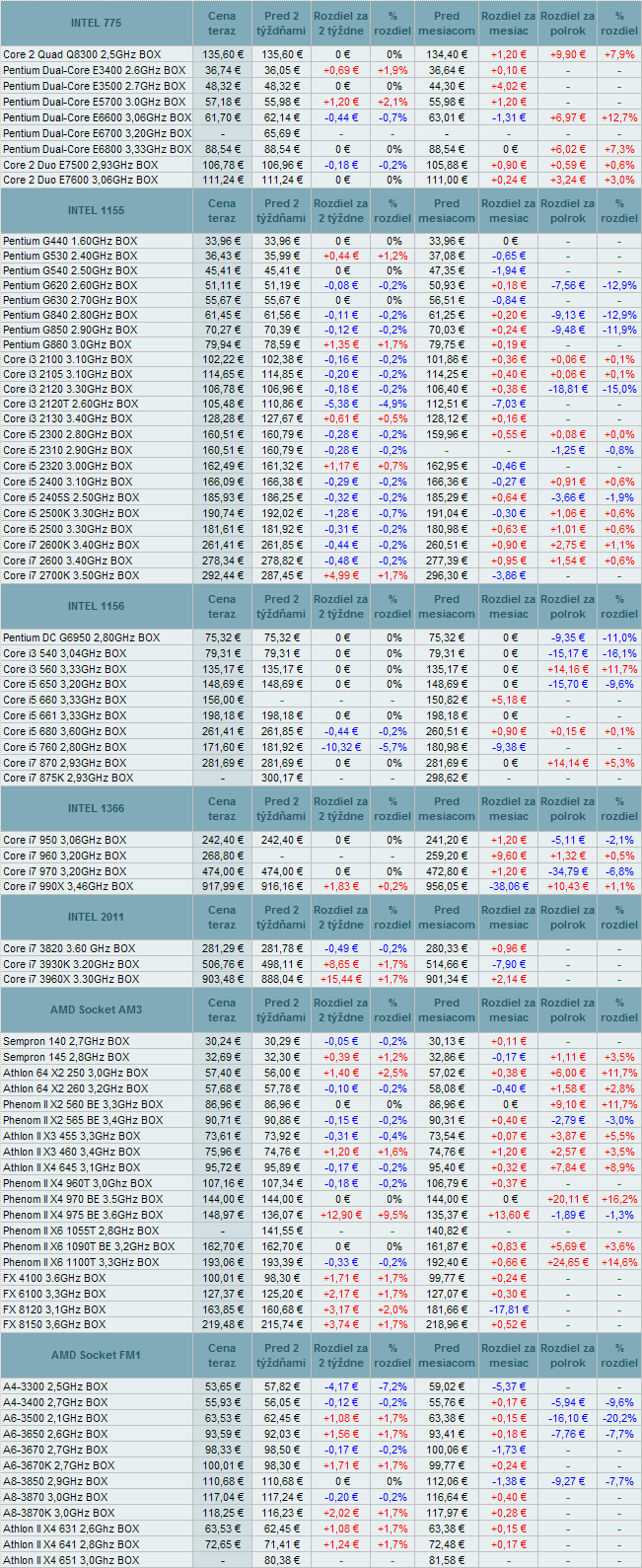Select Core i5 760 2,80GHz BOX name
642x1568 pixels.
(65, 747)
